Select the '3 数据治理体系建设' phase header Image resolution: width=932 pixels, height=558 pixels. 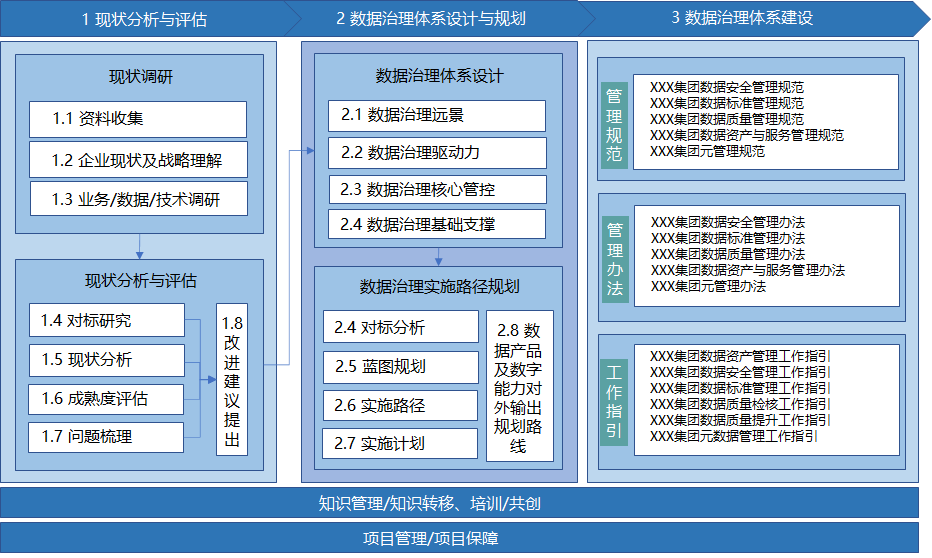point(742,18)
